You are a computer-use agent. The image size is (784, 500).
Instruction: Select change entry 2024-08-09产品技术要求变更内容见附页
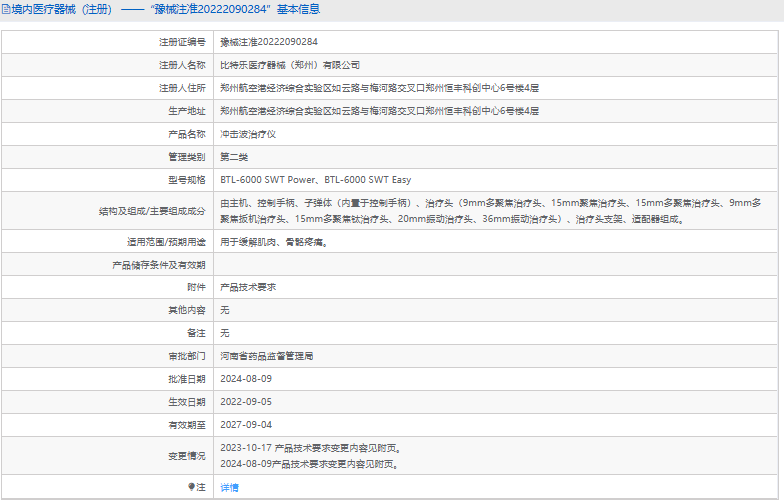pyautogui.click(x=310, y=464)
